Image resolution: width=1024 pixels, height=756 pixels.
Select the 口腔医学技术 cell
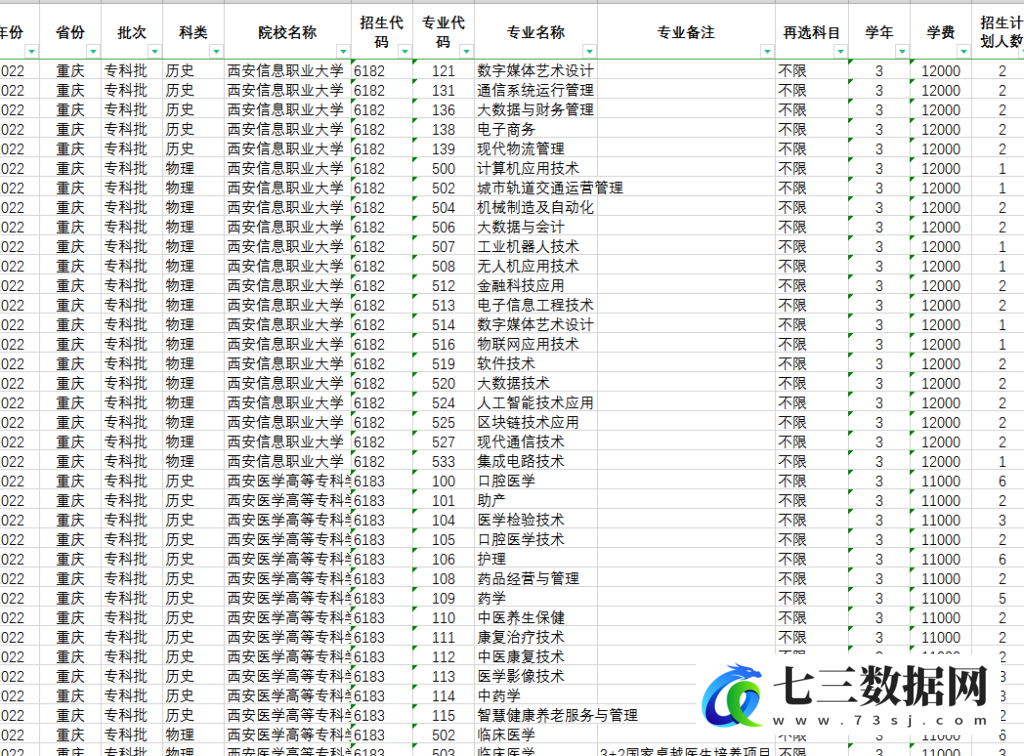pos(536,540)
